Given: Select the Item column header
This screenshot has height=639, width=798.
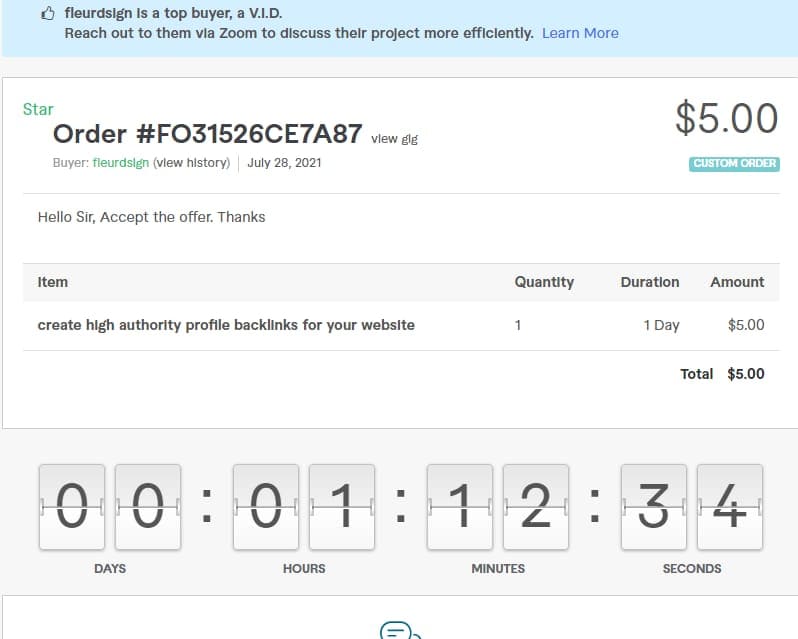Looking at the screenshot, I should (53, 282).
